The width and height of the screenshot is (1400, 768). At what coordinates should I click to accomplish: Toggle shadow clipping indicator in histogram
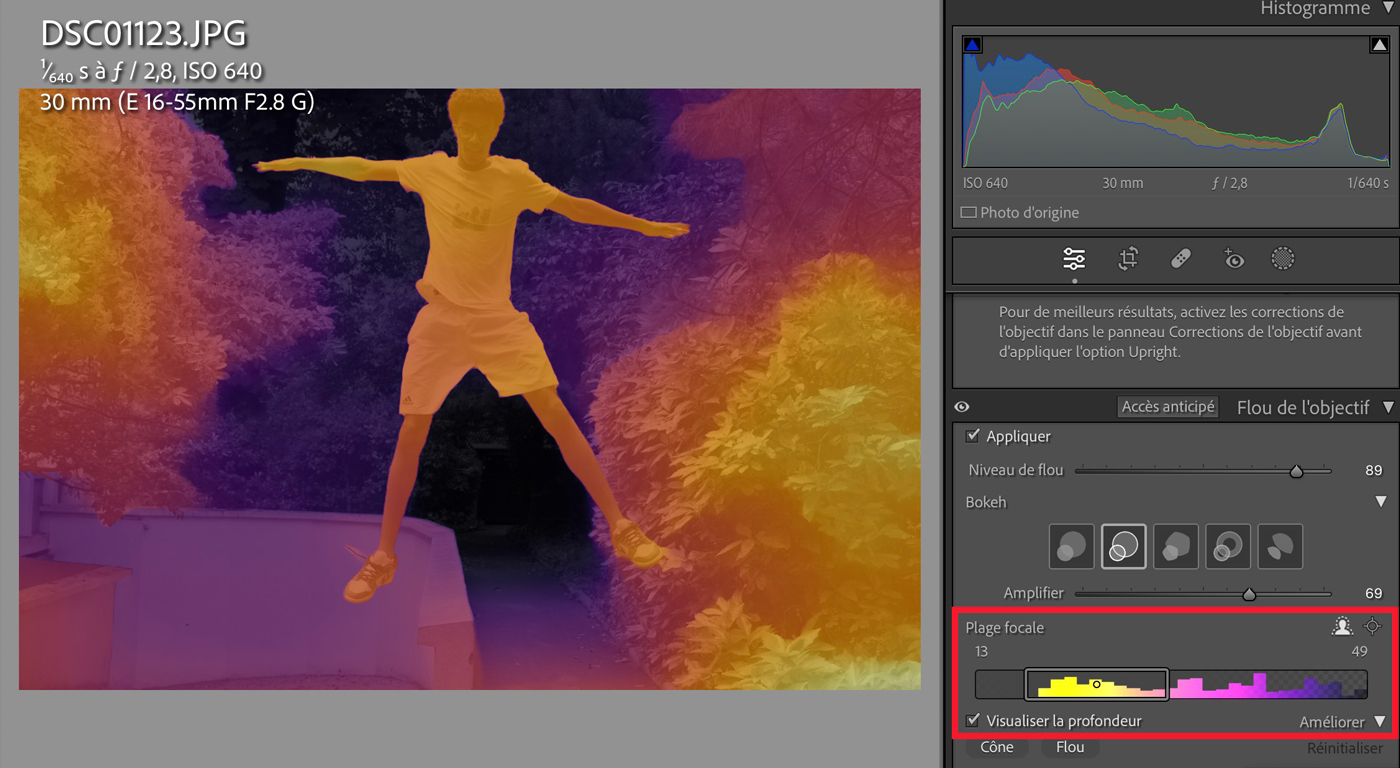tap(972, 45)
